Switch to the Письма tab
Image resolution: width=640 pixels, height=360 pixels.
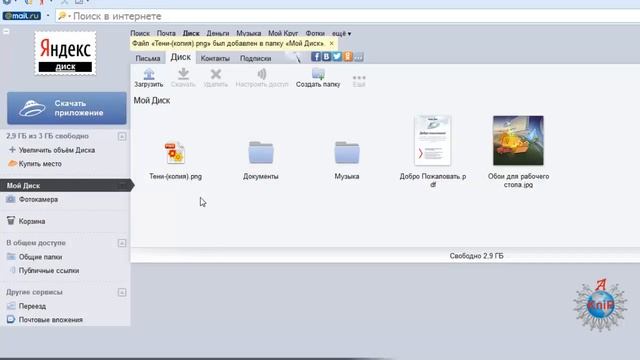[x=148, y=58]
